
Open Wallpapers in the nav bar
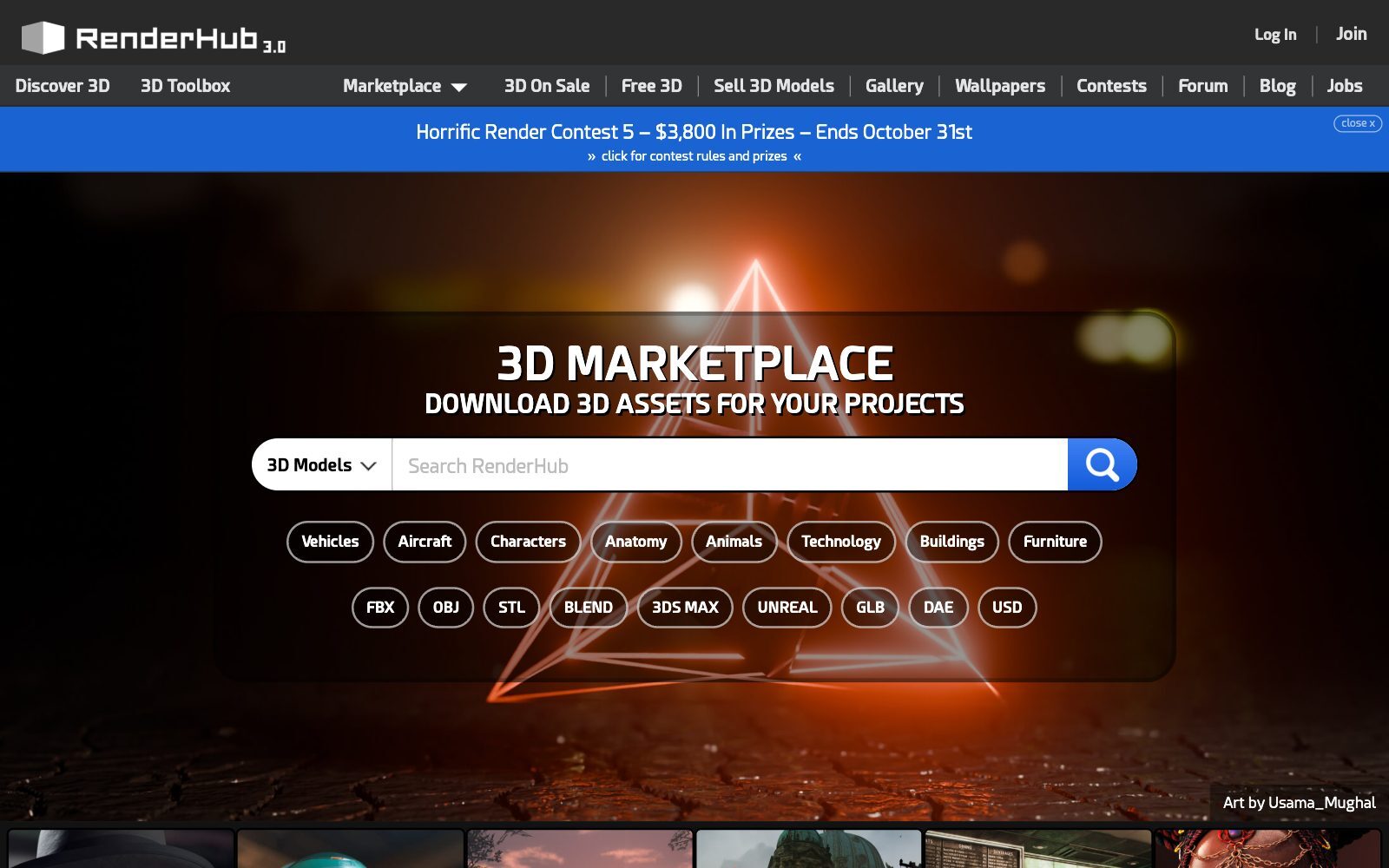1000,86
